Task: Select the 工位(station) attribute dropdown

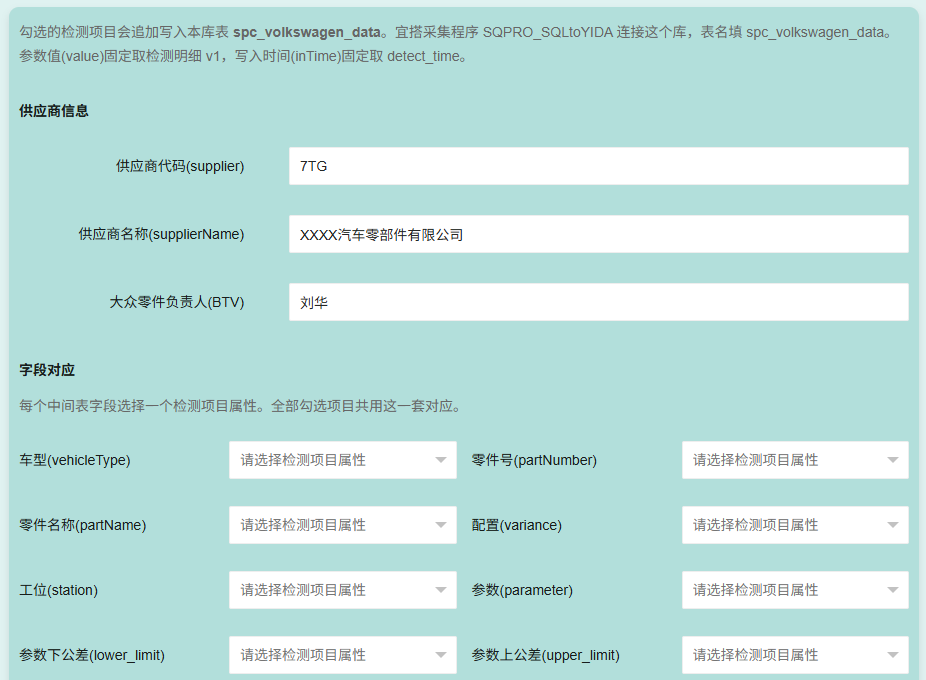Action: 343,590
